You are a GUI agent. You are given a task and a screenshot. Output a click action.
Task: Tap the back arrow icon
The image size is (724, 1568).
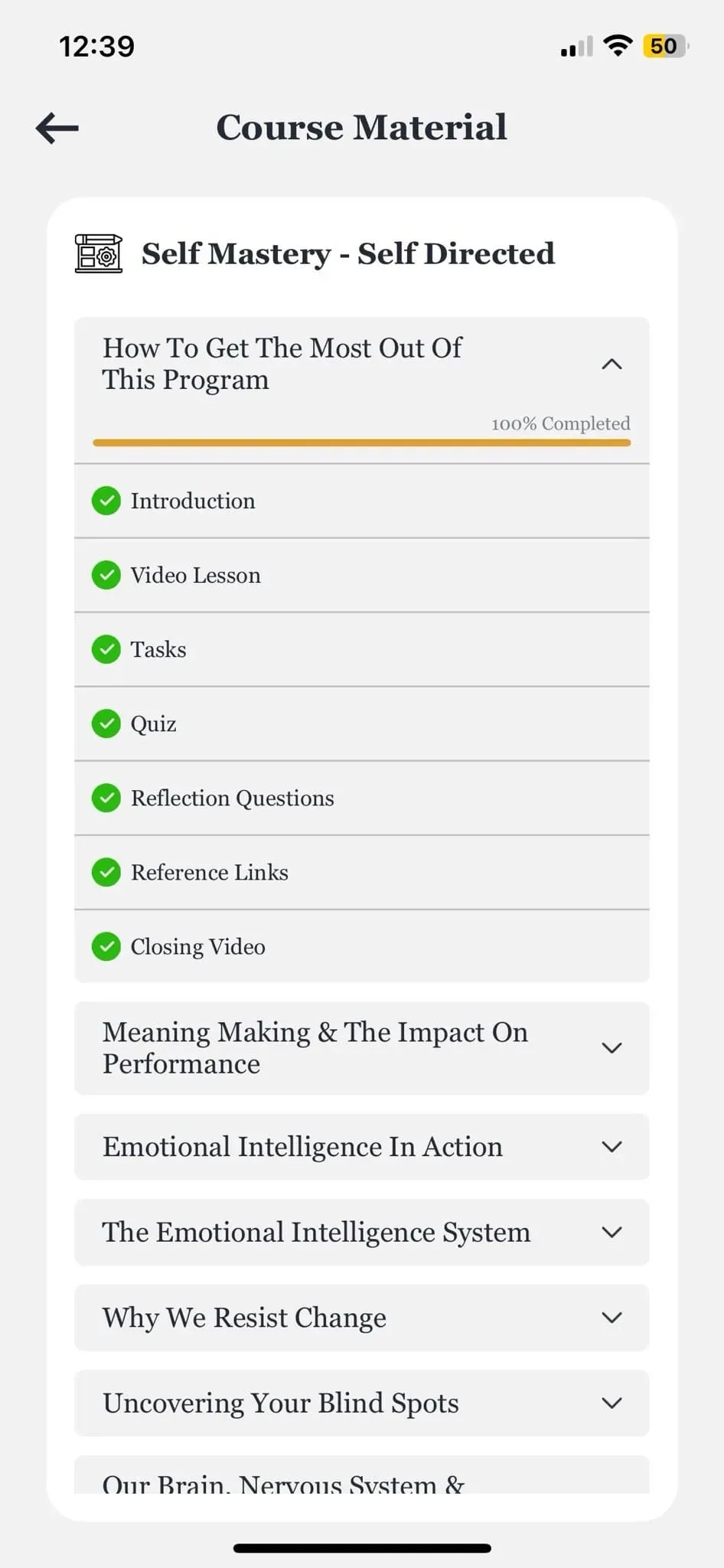pos(57,128)
